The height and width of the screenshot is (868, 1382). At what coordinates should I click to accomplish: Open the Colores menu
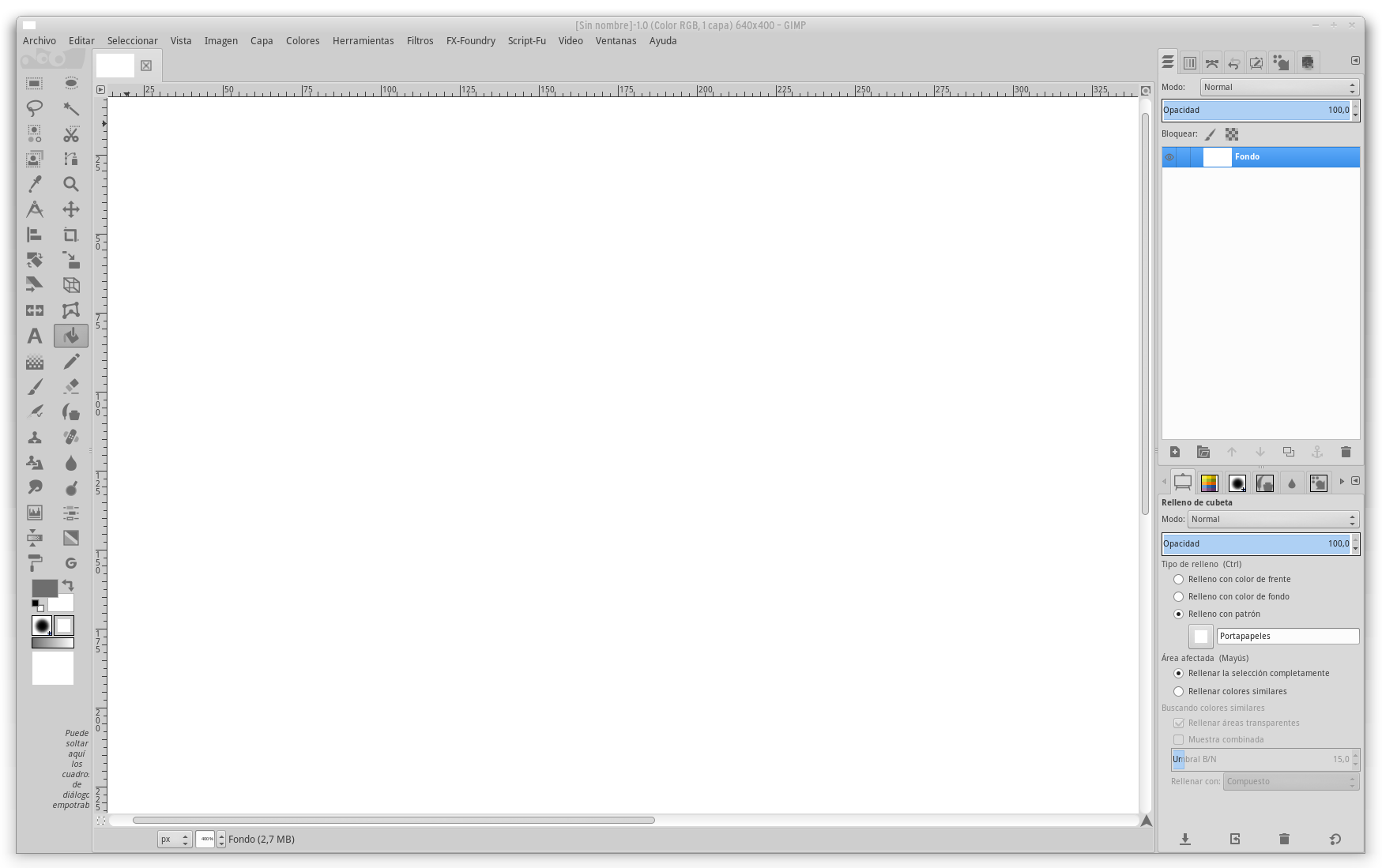pyautogui.click(x=303, y=41)
